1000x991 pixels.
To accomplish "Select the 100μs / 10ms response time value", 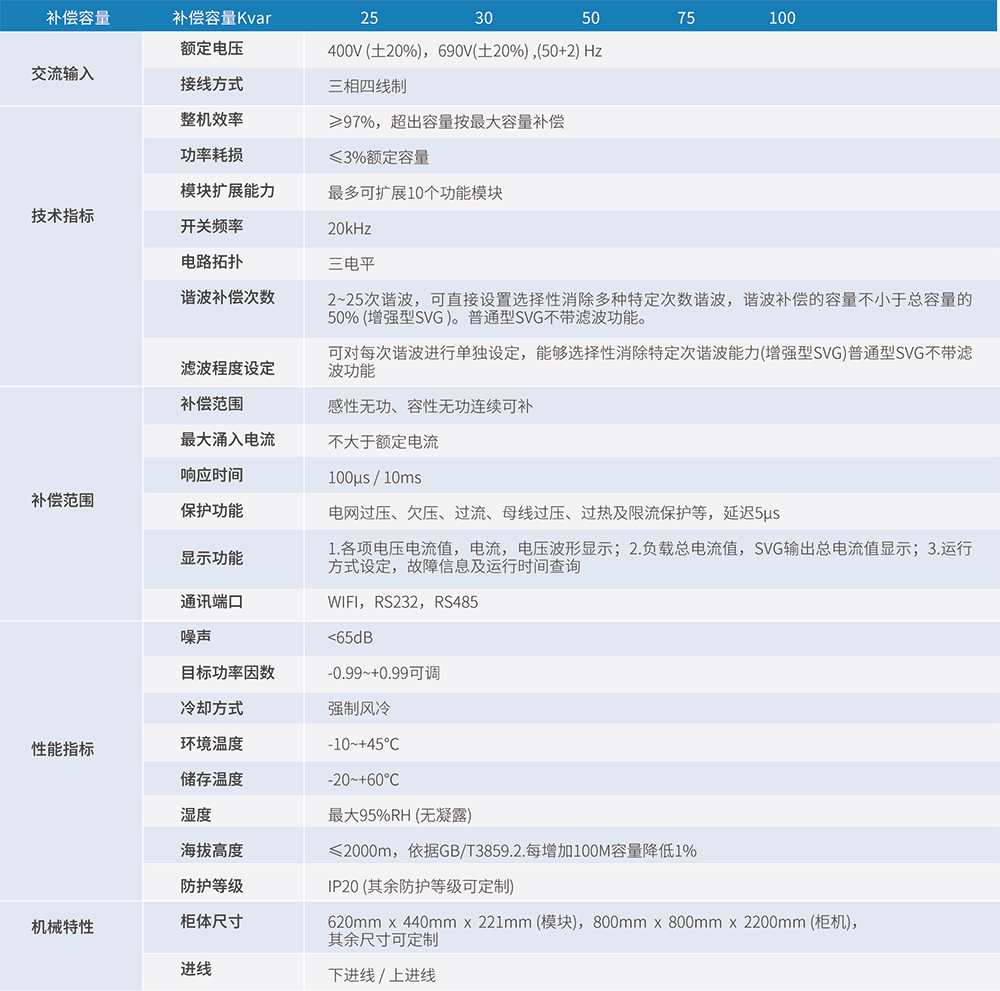I will 374,477.
